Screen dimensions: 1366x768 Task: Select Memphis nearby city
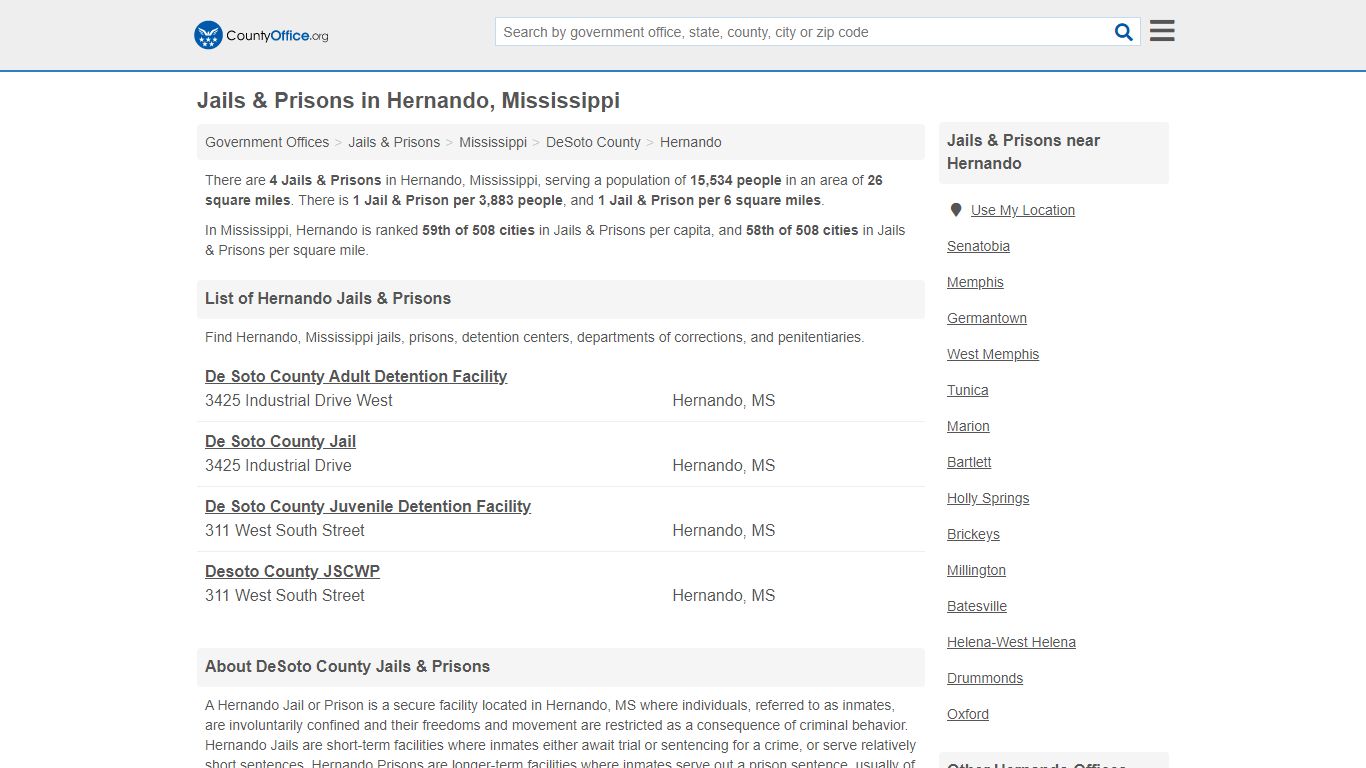tap(975, 282)
